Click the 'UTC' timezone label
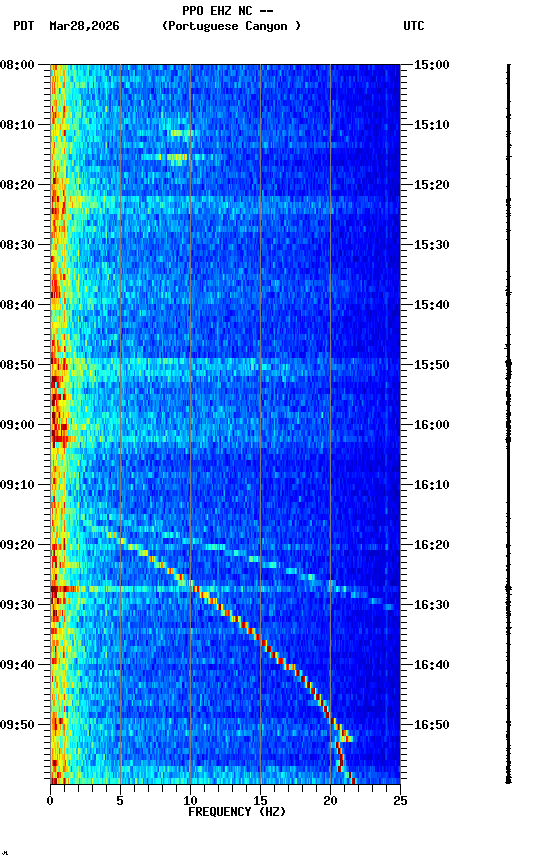 tap(414, 26)
